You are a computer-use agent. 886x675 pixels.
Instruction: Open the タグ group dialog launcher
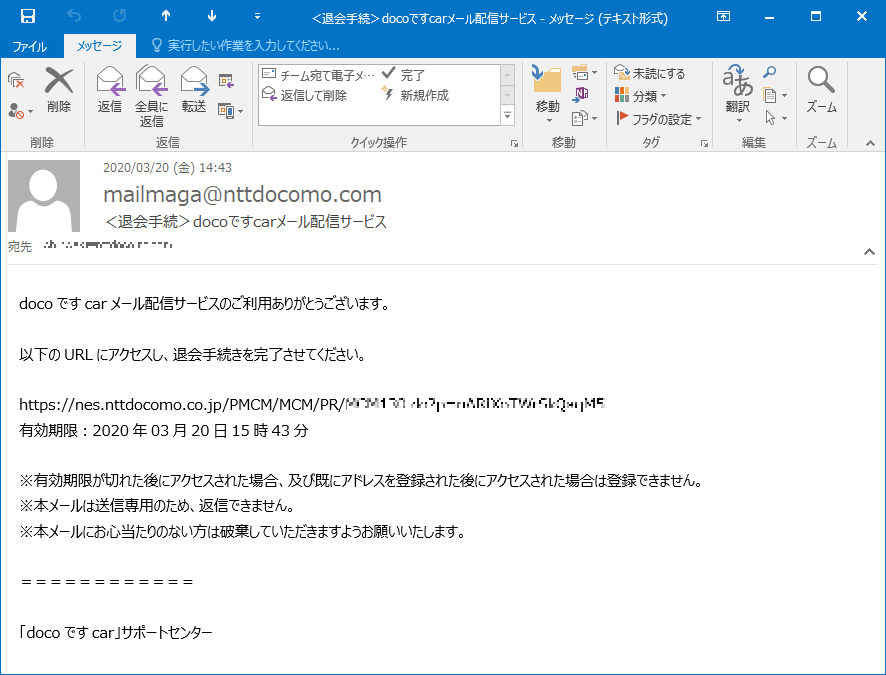tap(704, 143)
